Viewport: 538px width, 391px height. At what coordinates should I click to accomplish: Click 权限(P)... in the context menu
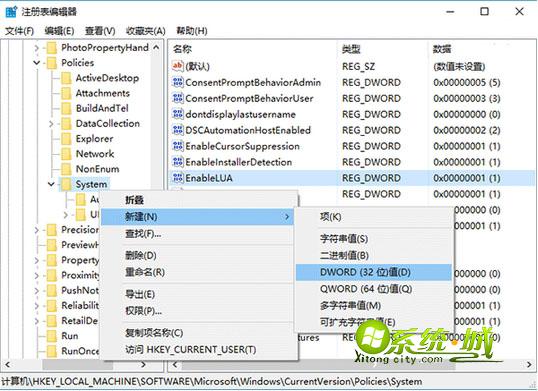[197, 311]
